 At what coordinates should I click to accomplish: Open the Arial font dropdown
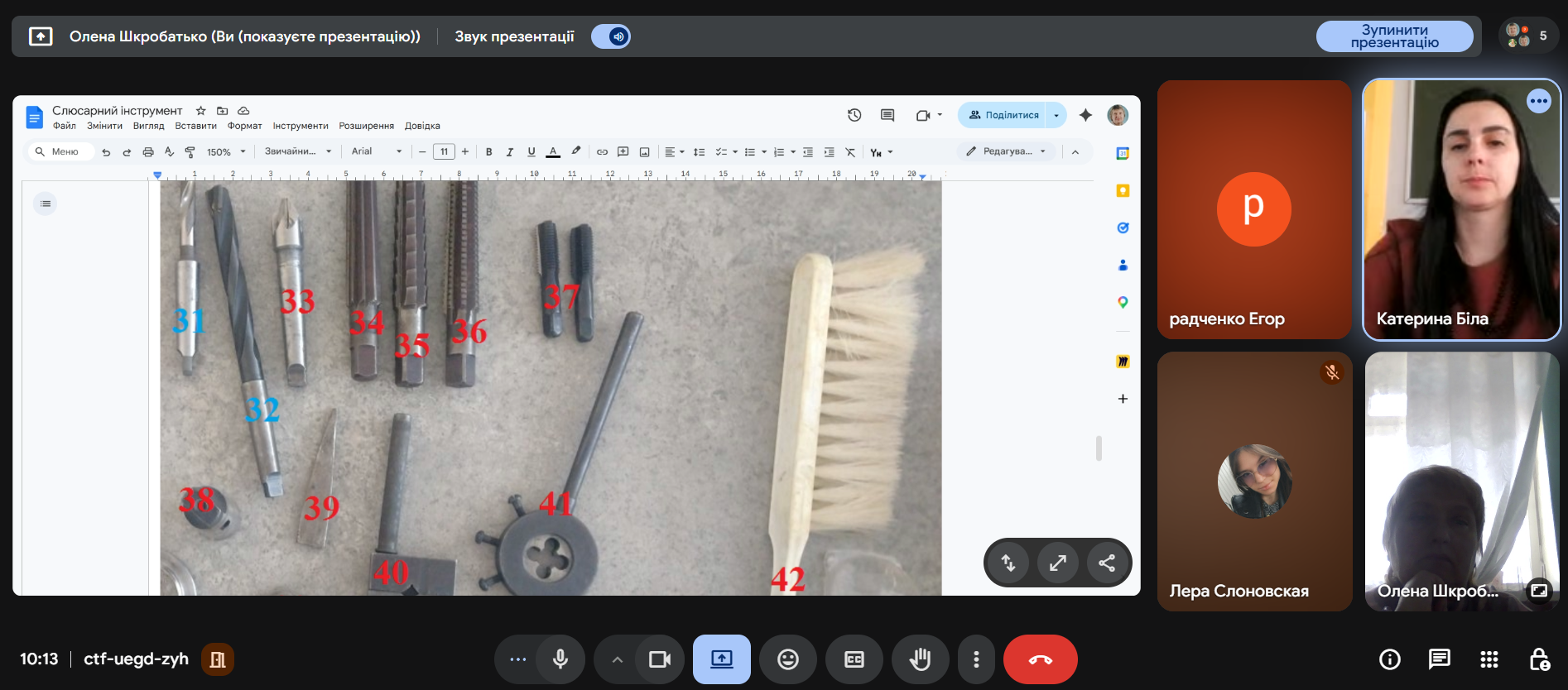(x=376, y=151)
